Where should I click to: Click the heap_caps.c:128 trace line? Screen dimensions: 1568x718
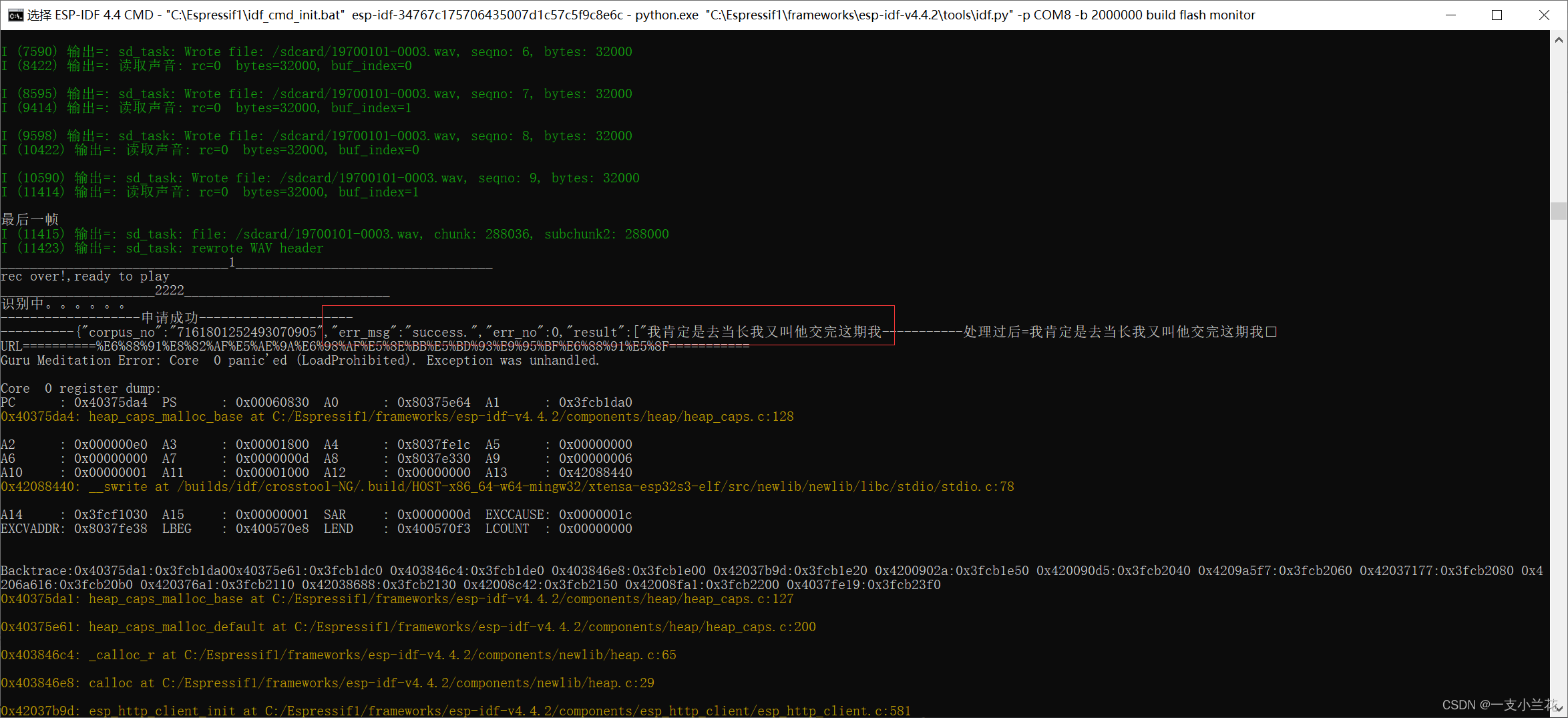(397, 416)
